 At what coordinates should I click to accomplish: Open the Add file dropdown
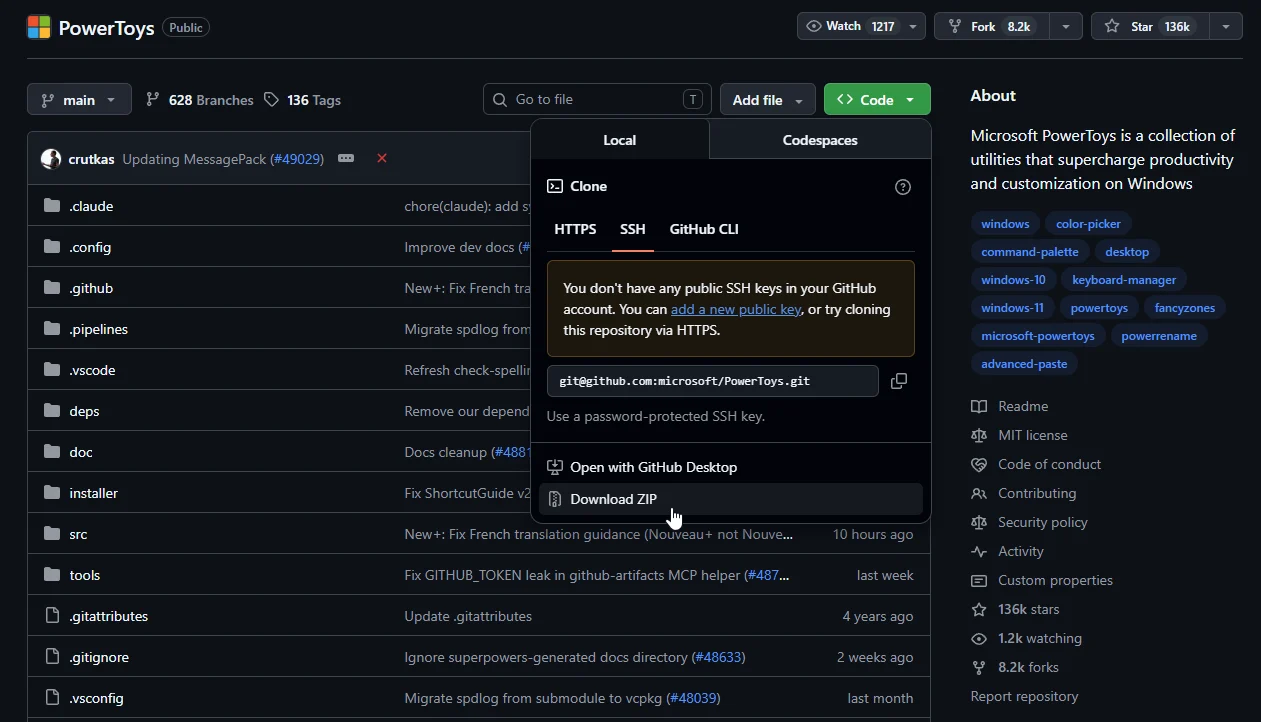tap(768, 100)
